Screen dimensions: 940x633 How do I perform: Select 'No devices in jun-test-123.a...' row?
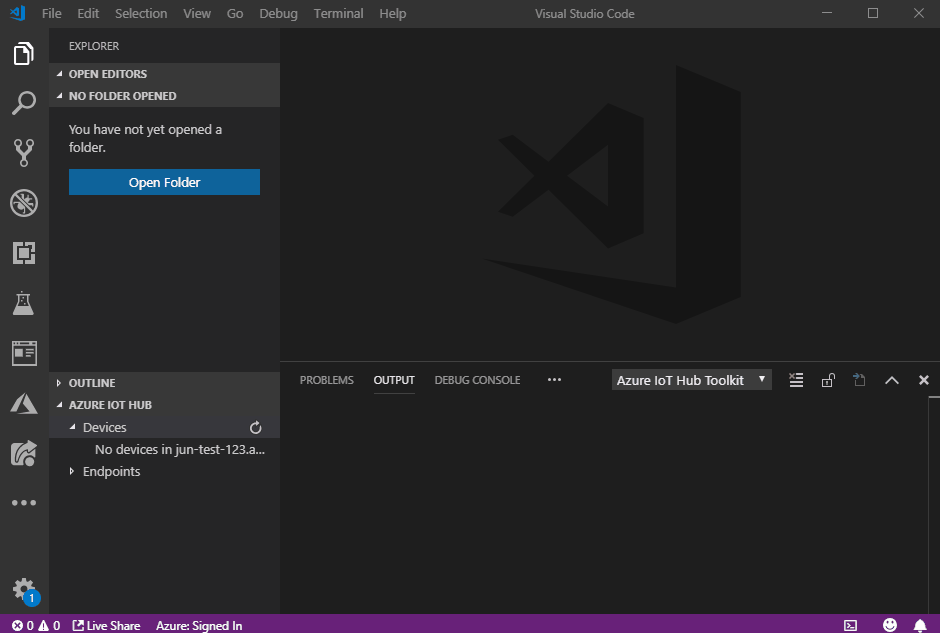point(164,450)
